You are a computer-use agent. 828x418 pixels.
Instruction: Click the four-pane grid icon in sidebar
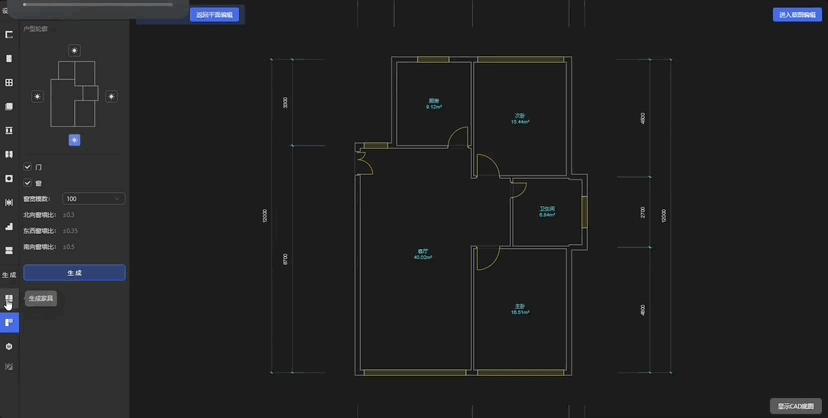coord(9,82)
